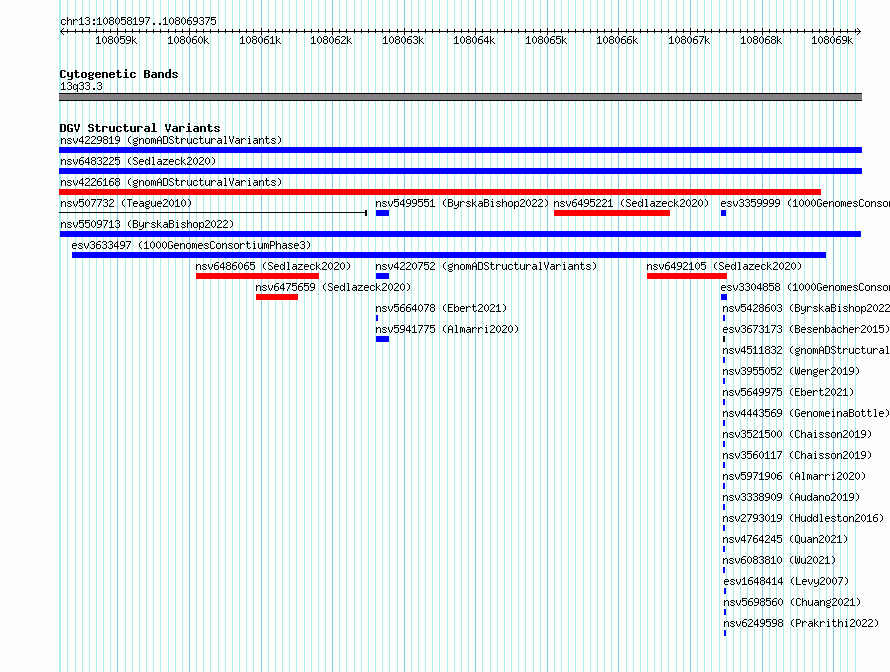
Task: Click the 13q33.3 cytogenetic band bar
Action: click(460, 97)
